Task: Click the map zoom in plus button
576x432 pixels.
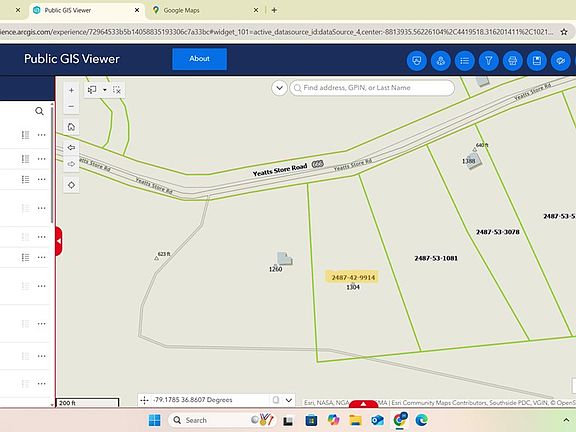Action: pyautogui.click(x=71, y=90)
